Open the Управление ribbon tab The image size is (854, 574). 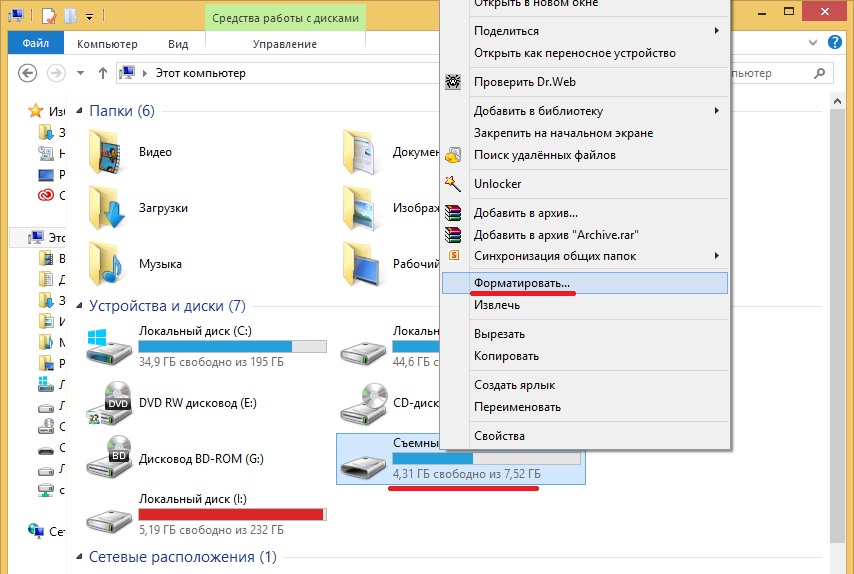pyautogui.click(x=285, y=44)
